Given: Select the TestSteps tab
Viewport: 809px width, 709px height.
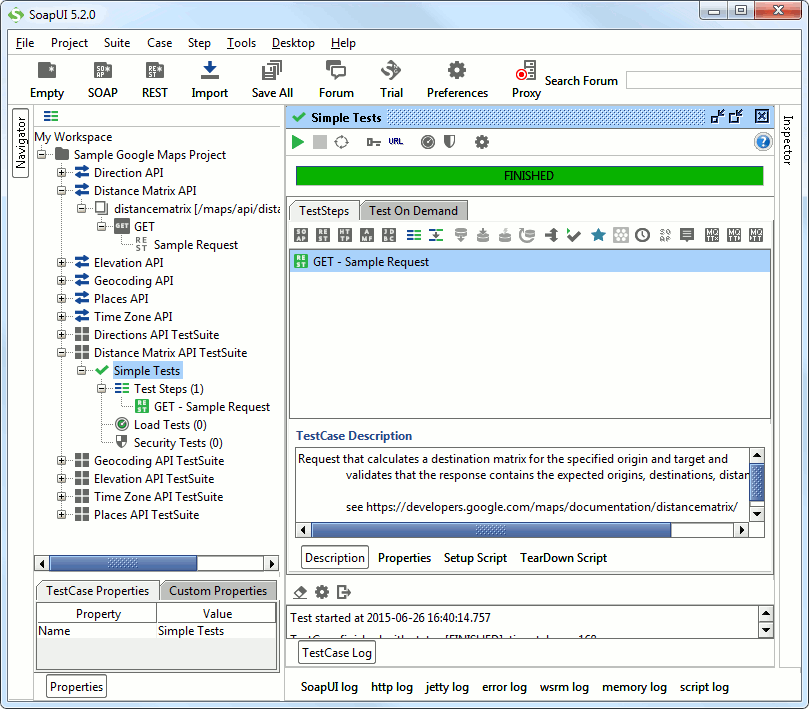Looking at the screenshot, I should pyautogui.click(x=324, y=211).
